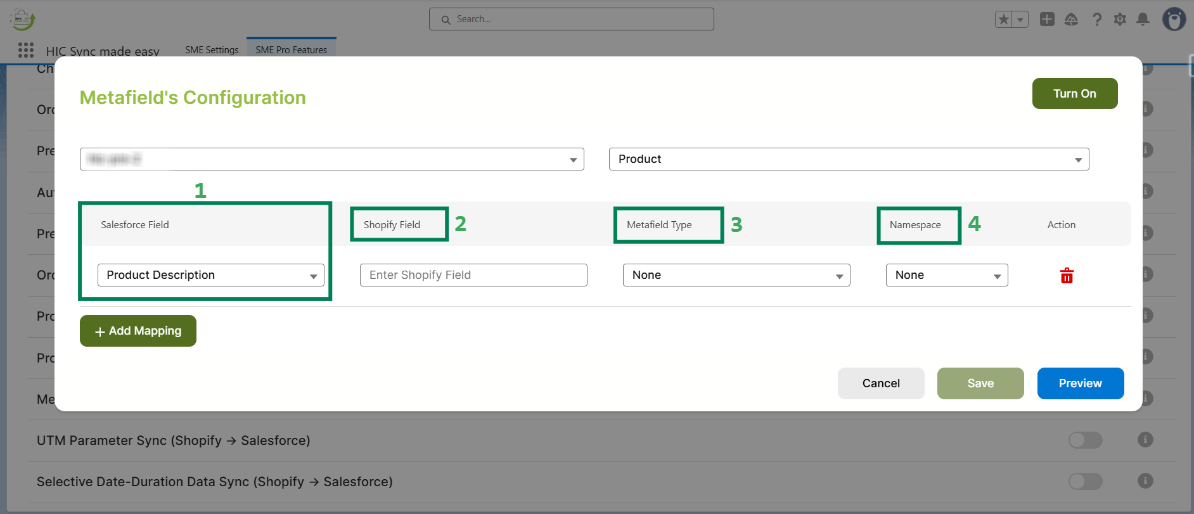Toggle Selective Date-Duration Data Sync switch
The width and height of the screenshot is (1194, 514).
[1085, 482]
